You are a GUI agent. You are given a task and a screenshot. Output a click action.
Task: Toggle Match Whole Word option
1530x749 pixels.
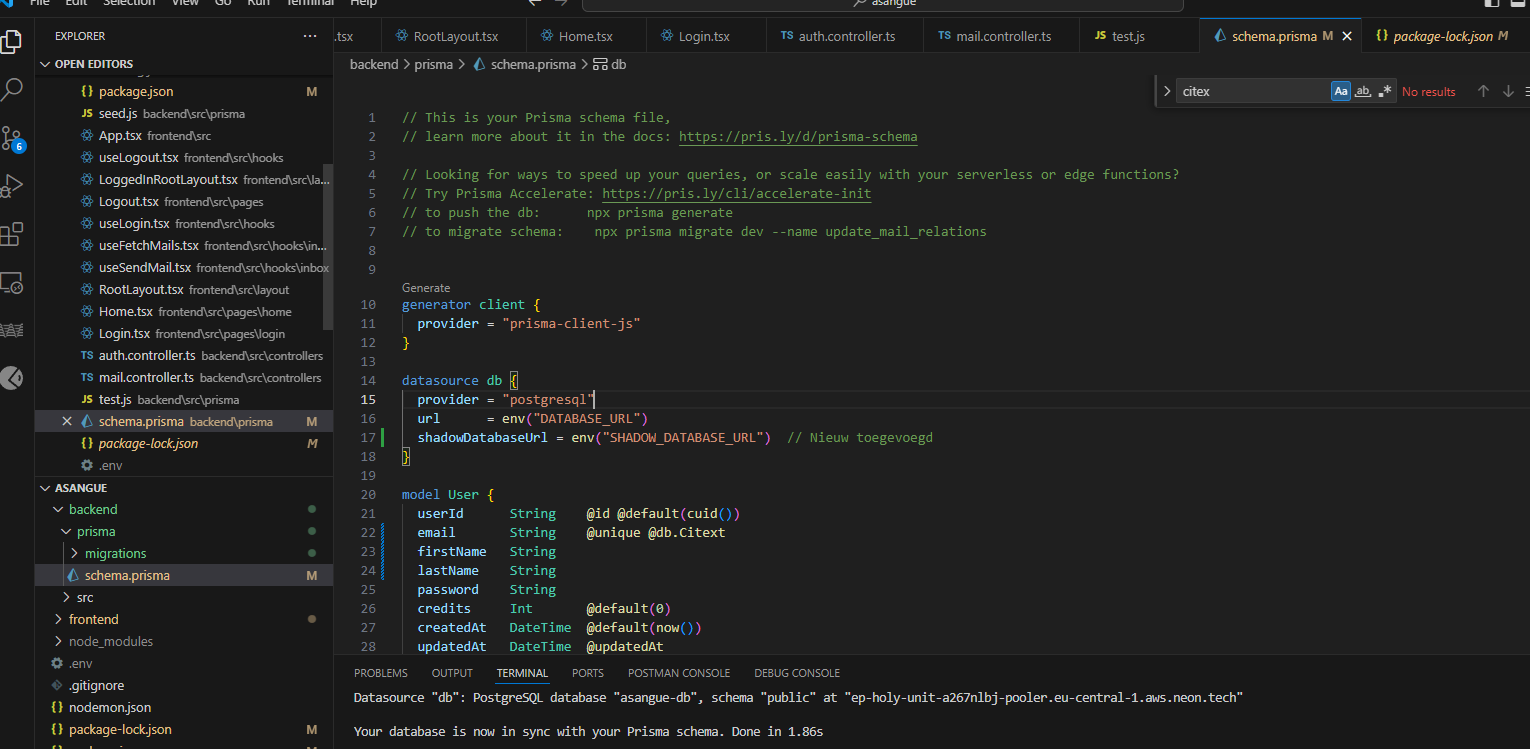1362,91
